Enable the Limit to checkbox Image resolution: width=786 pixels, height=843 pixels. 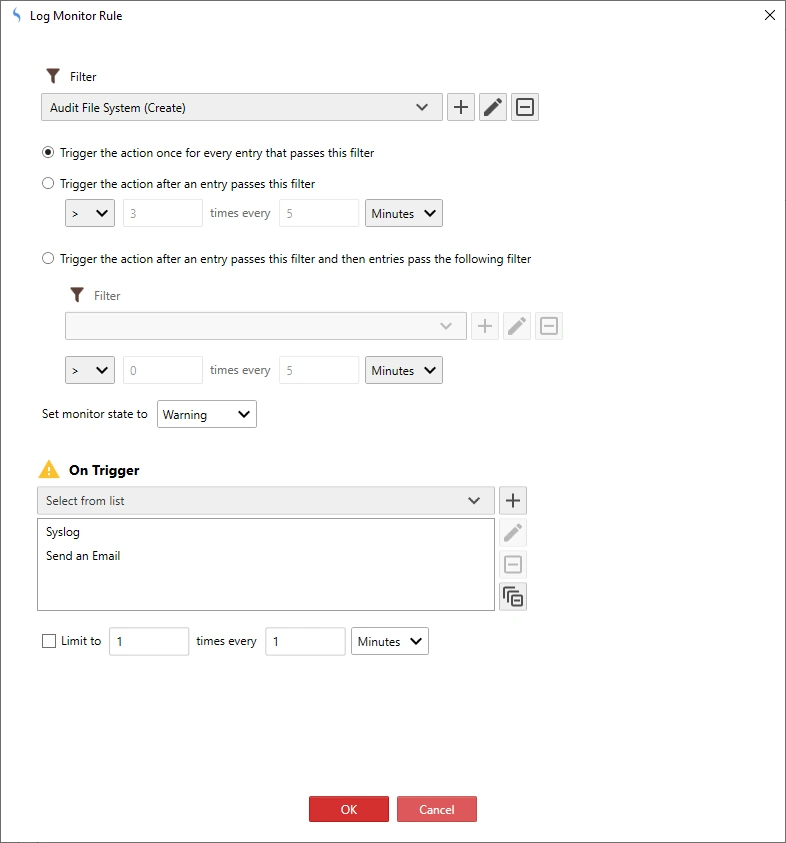[x=49, y=642]
